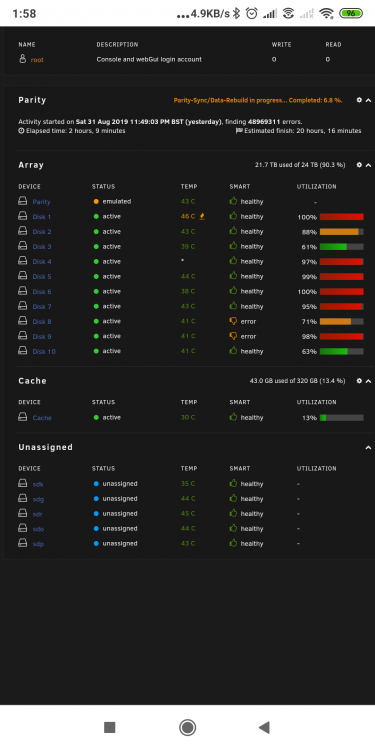This screenshot has width=375, height=750.
Task: Collapse the Array section
Action: pyautogui.click(x=368, y=165)
